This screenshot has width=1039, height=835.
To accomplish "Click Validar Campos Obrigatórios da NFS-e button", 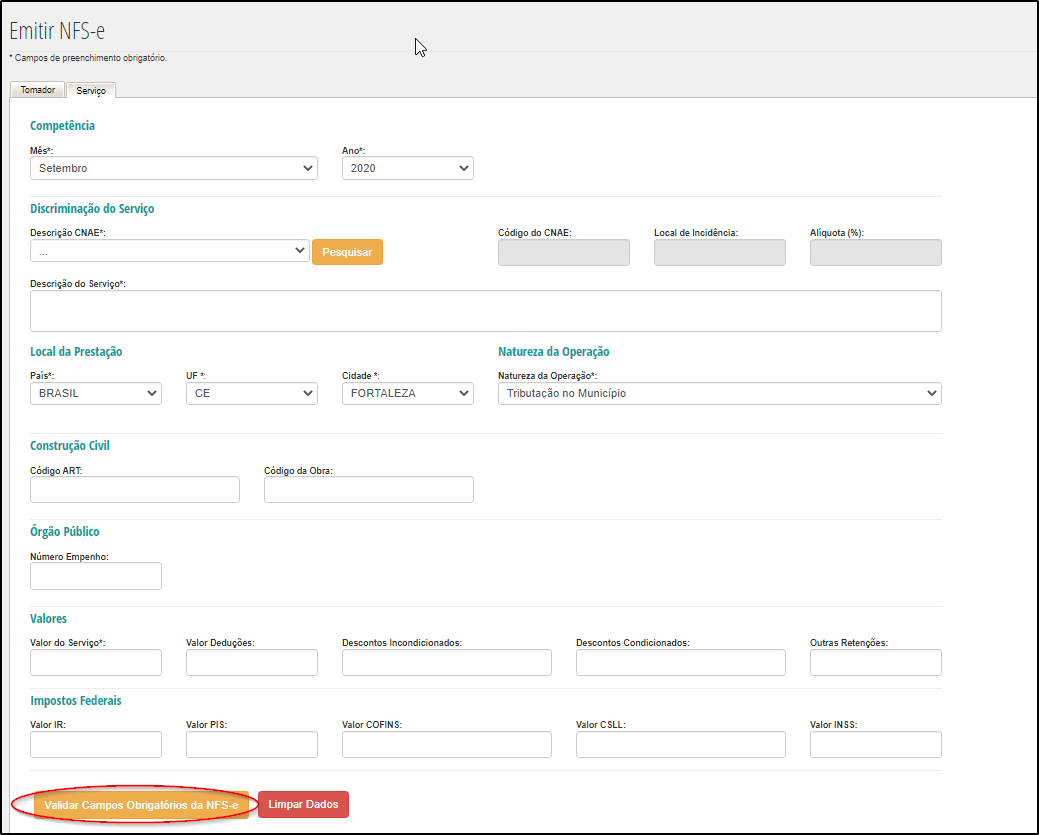I will tap(141, 805).
